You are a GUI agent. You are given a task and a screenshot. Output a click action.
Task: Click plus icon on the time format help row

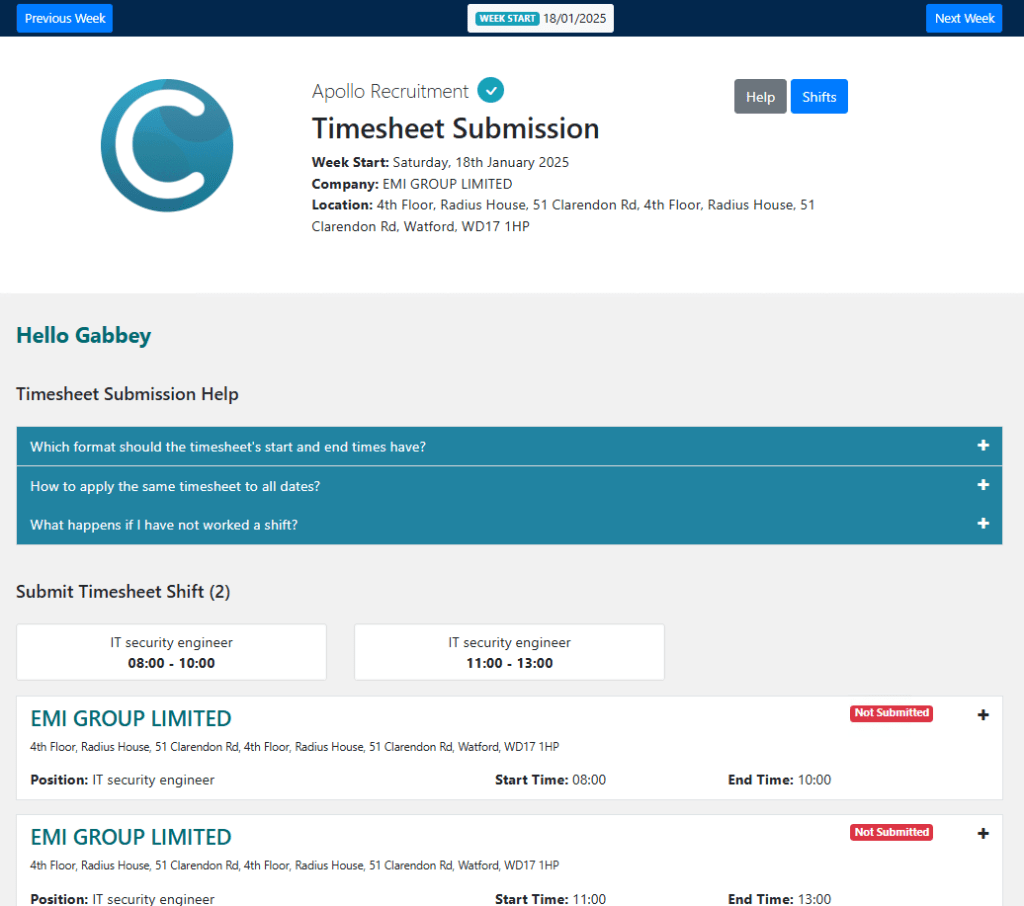(x=983, y=445)
